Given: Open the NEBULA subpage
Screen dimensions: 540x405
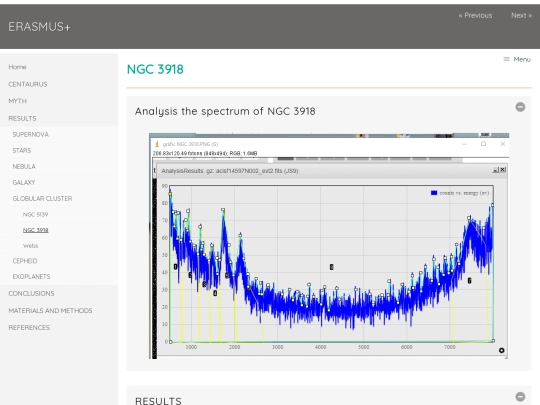Looking at the screenshot, I should pos(24,166).
